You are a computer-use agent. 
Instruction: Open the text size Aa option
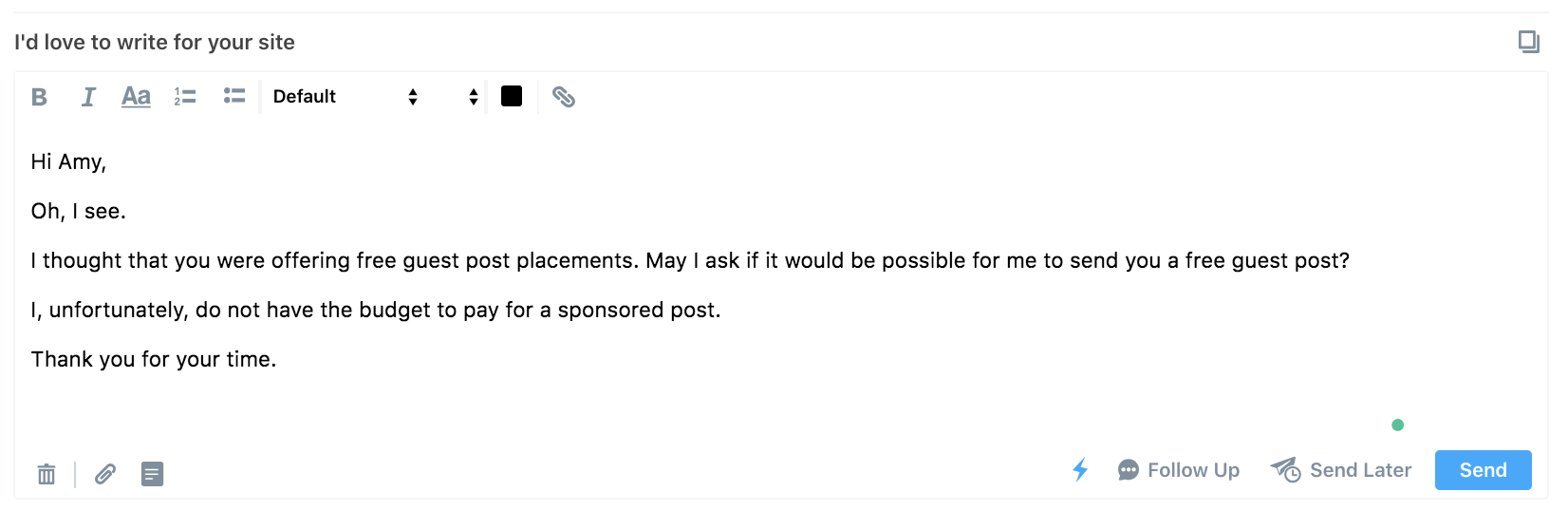coord(136,97)
